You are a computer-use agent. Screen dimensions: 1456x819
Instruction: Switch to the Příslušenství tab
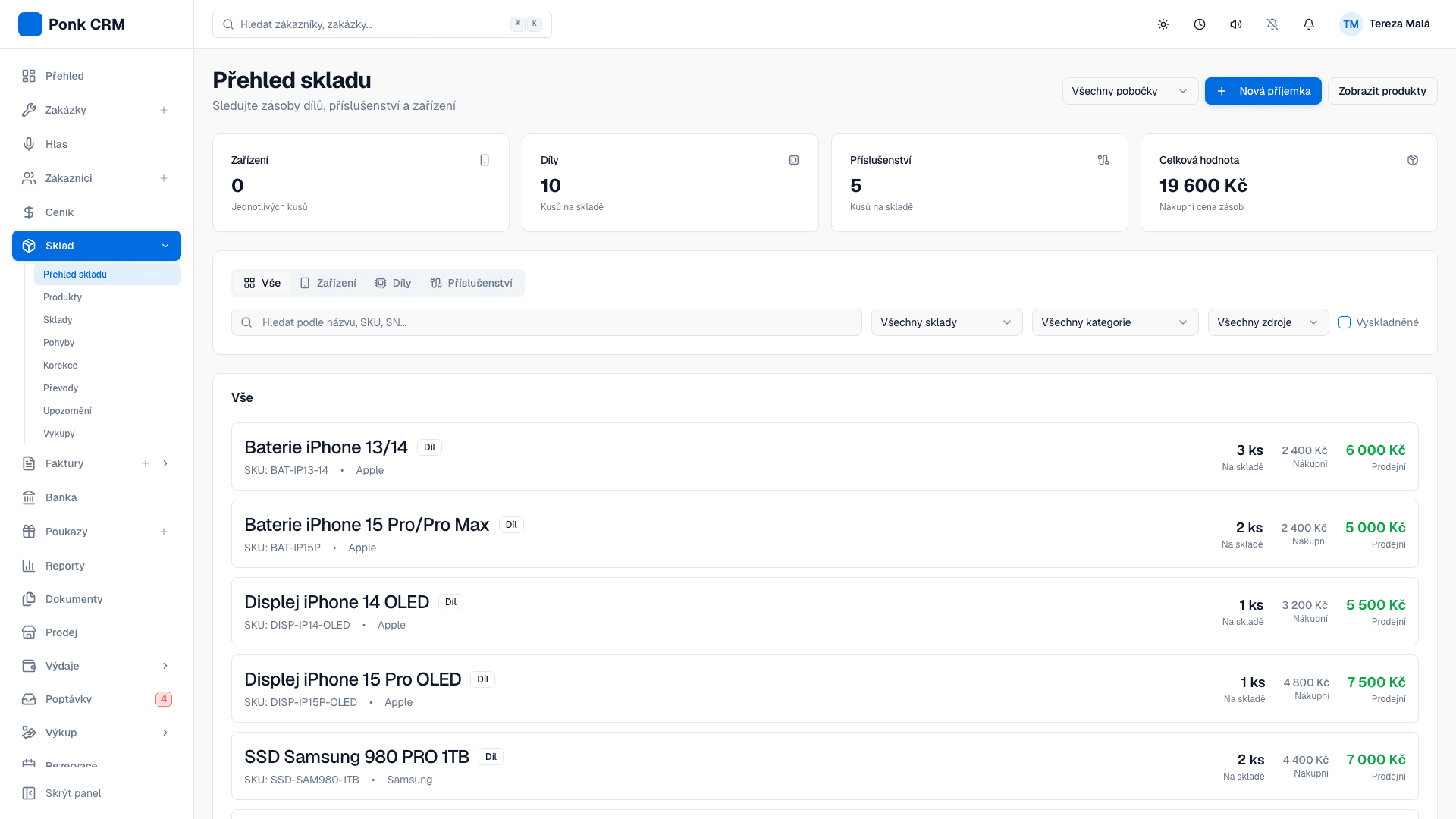coord(472,283)
